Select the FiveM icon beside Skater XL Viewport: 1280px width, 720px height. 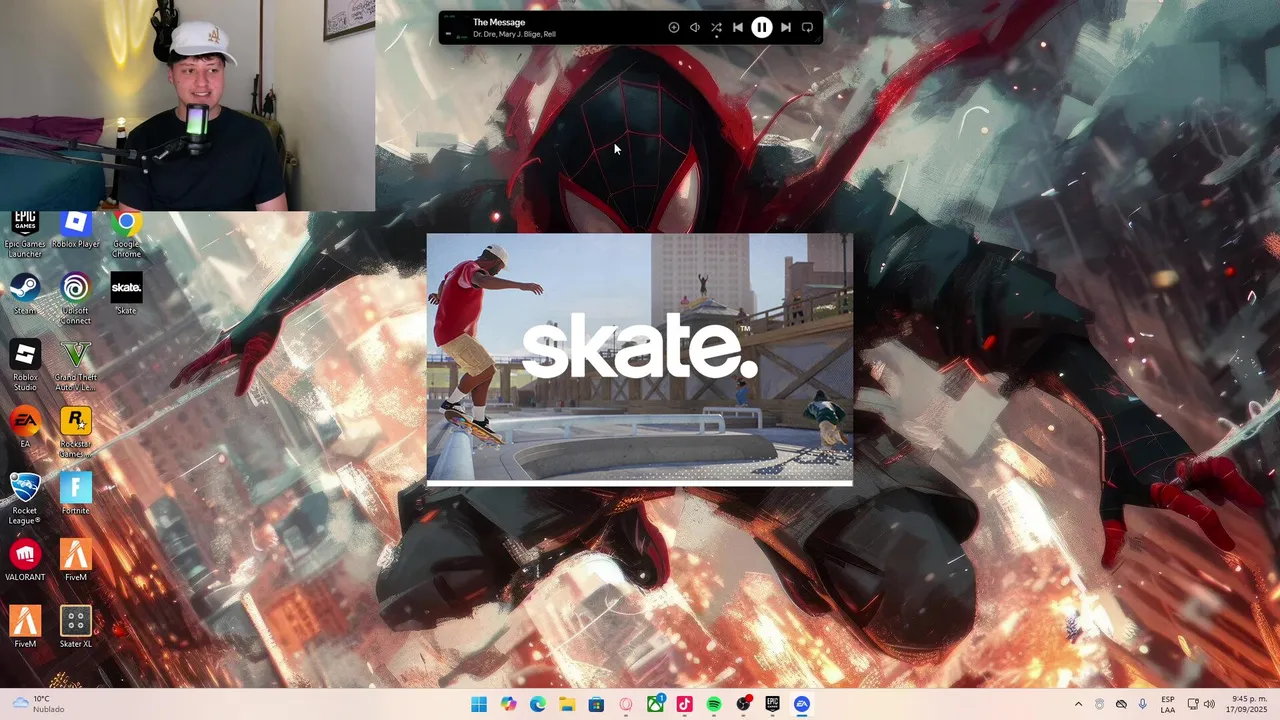[x=25, y=626]
